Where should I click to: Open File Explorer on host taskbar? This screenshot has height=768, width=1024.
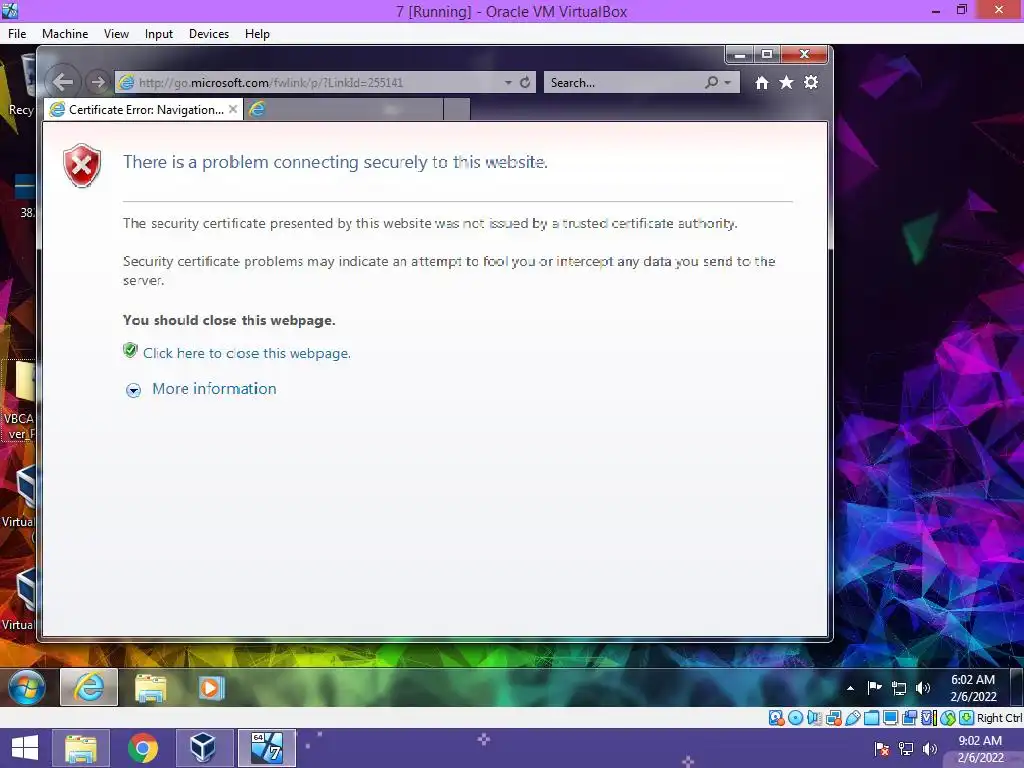click(80, 748)
